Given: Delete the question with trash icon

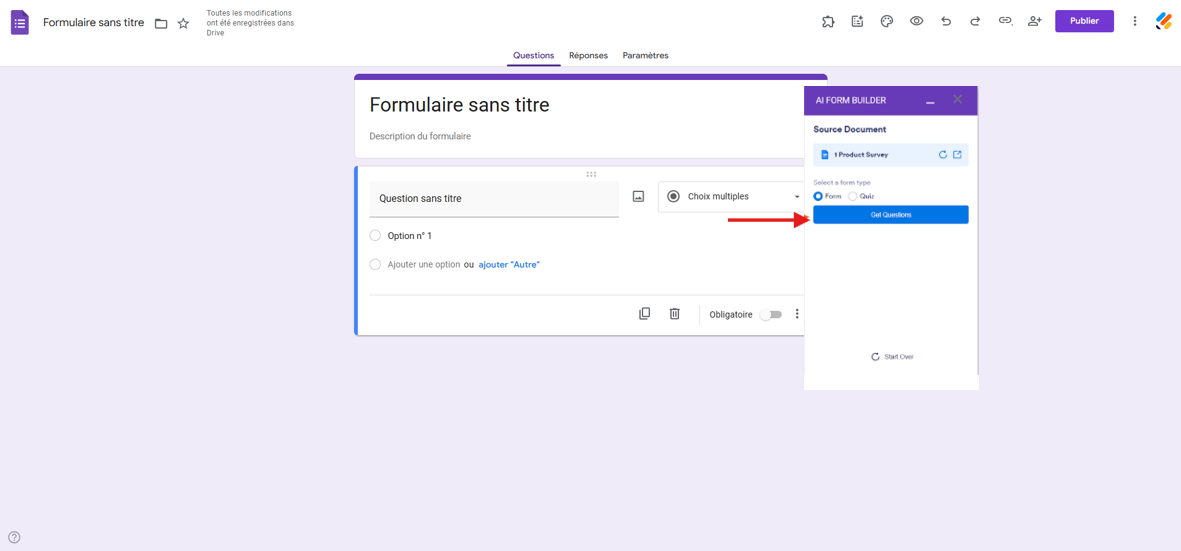Looking at the screenshot, I should point(675,314).
